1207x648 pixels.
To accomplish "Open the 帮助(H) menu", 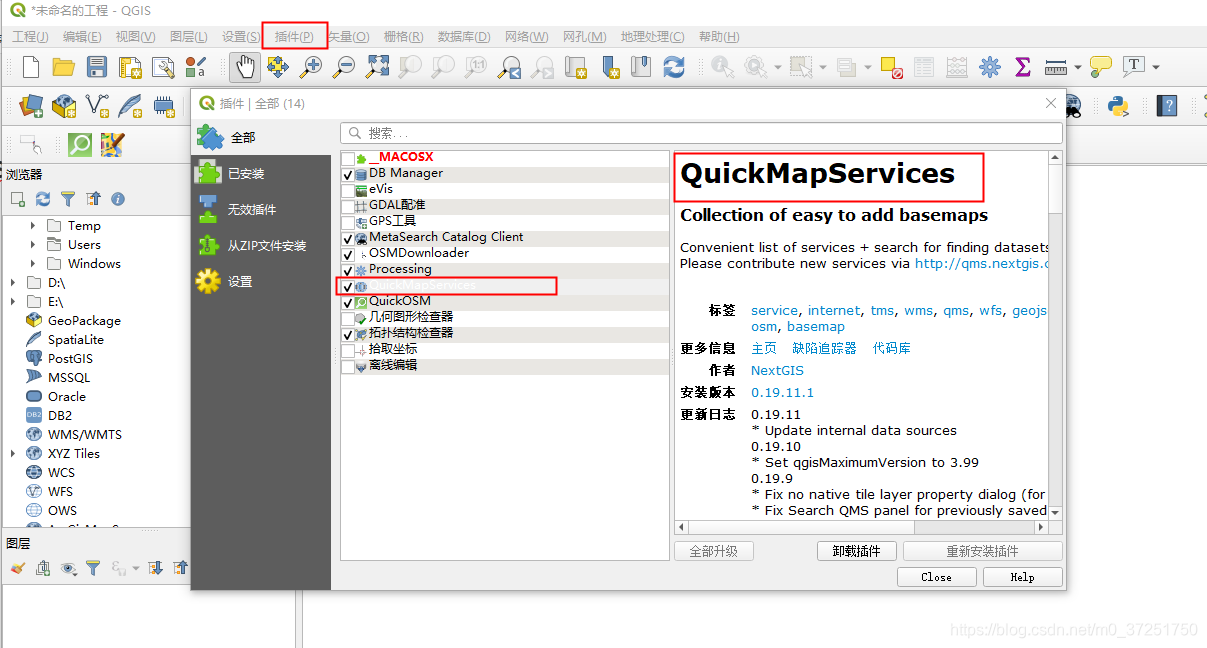I will point(719,37).
